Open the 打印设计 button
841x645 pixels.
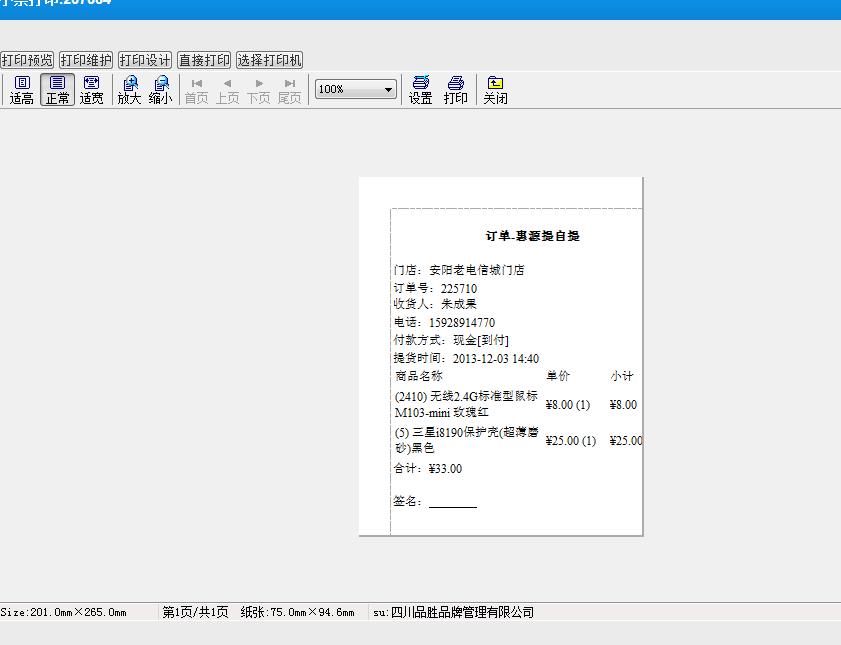[x=145, y=60]
